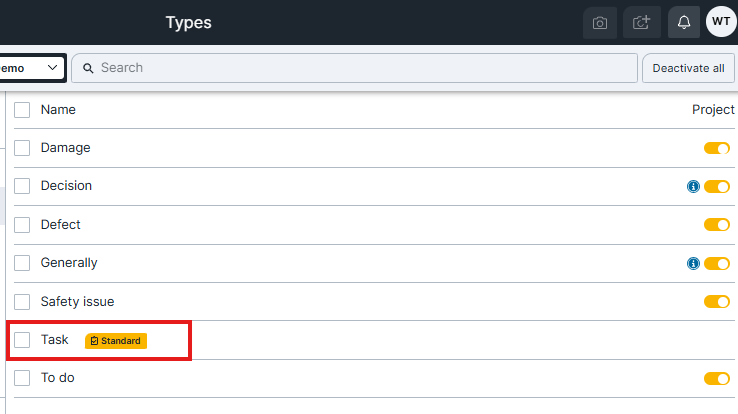Click into the Search field
Image resolution: width=738 pixels, height=414 pixels.
[354, 68]
